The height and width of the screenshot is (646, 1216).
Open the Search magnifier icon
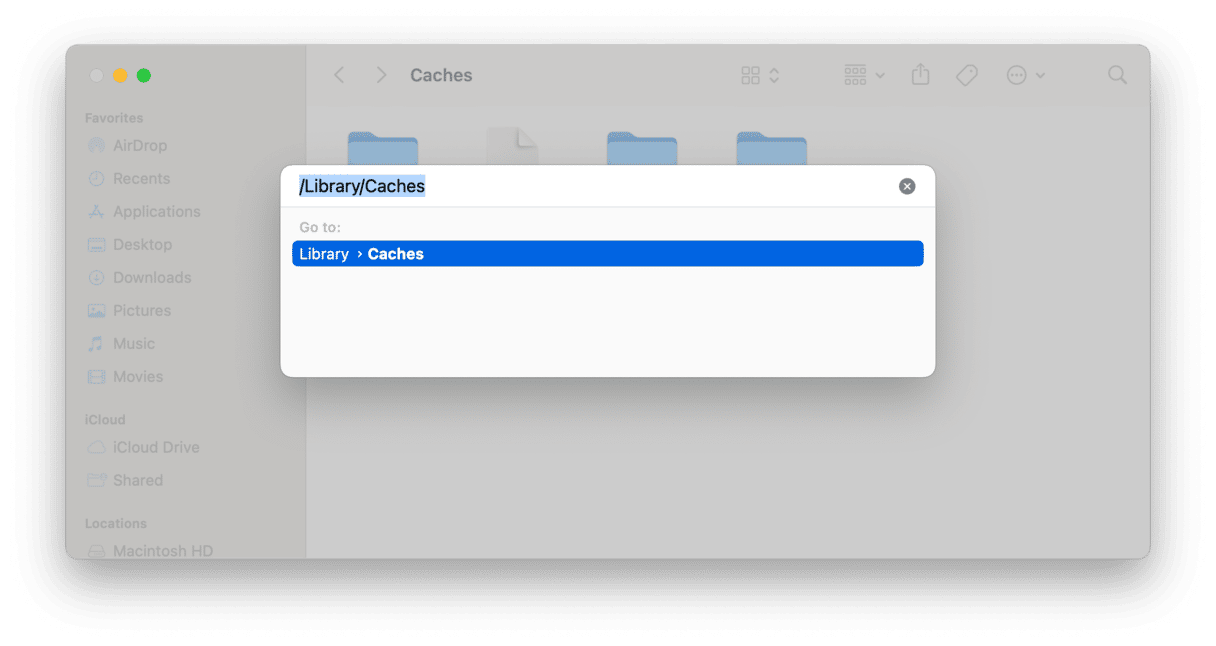(x=1118, y=75)
